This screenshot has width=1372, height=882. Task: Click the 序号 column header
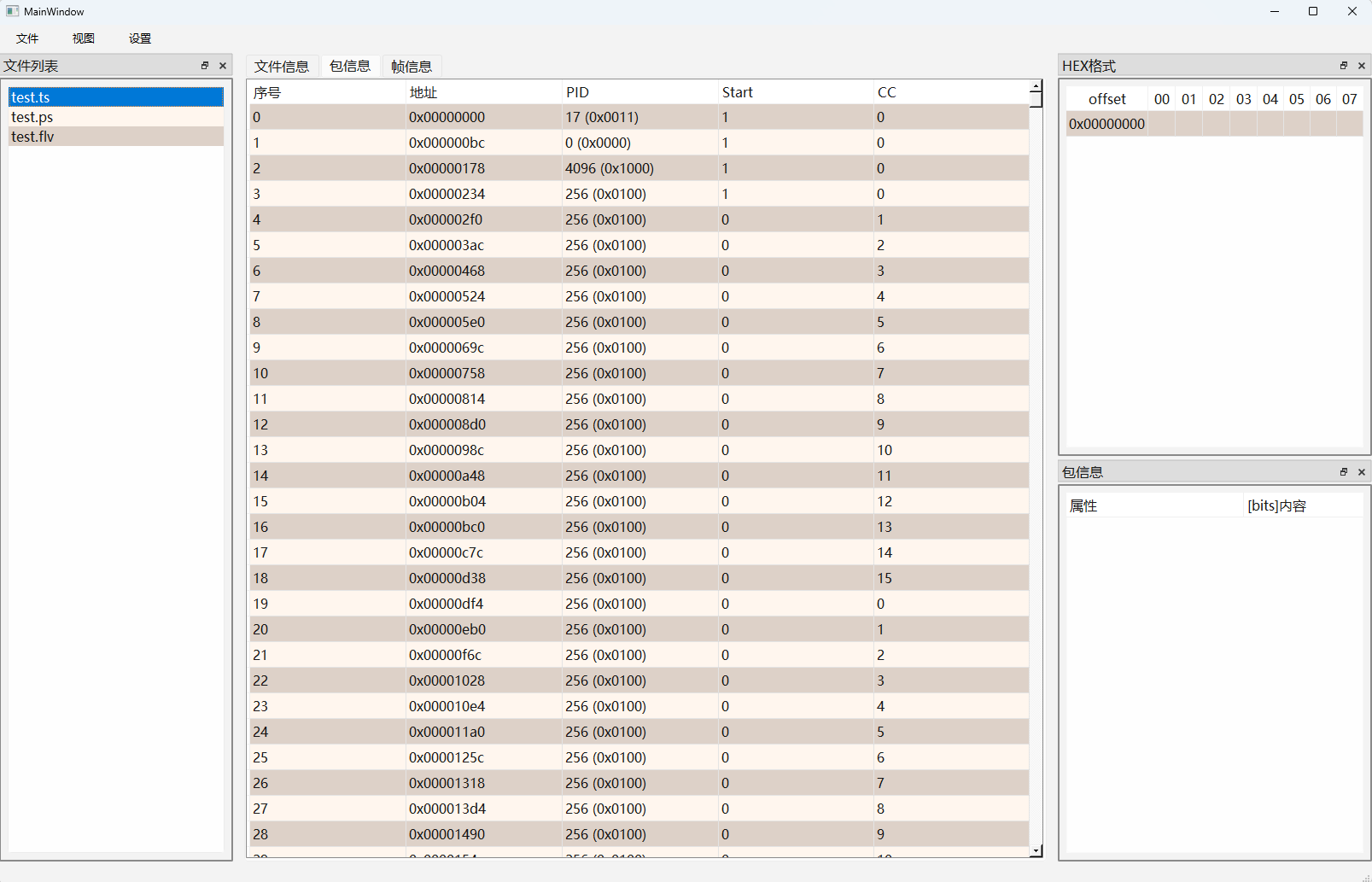click(327, 92)
